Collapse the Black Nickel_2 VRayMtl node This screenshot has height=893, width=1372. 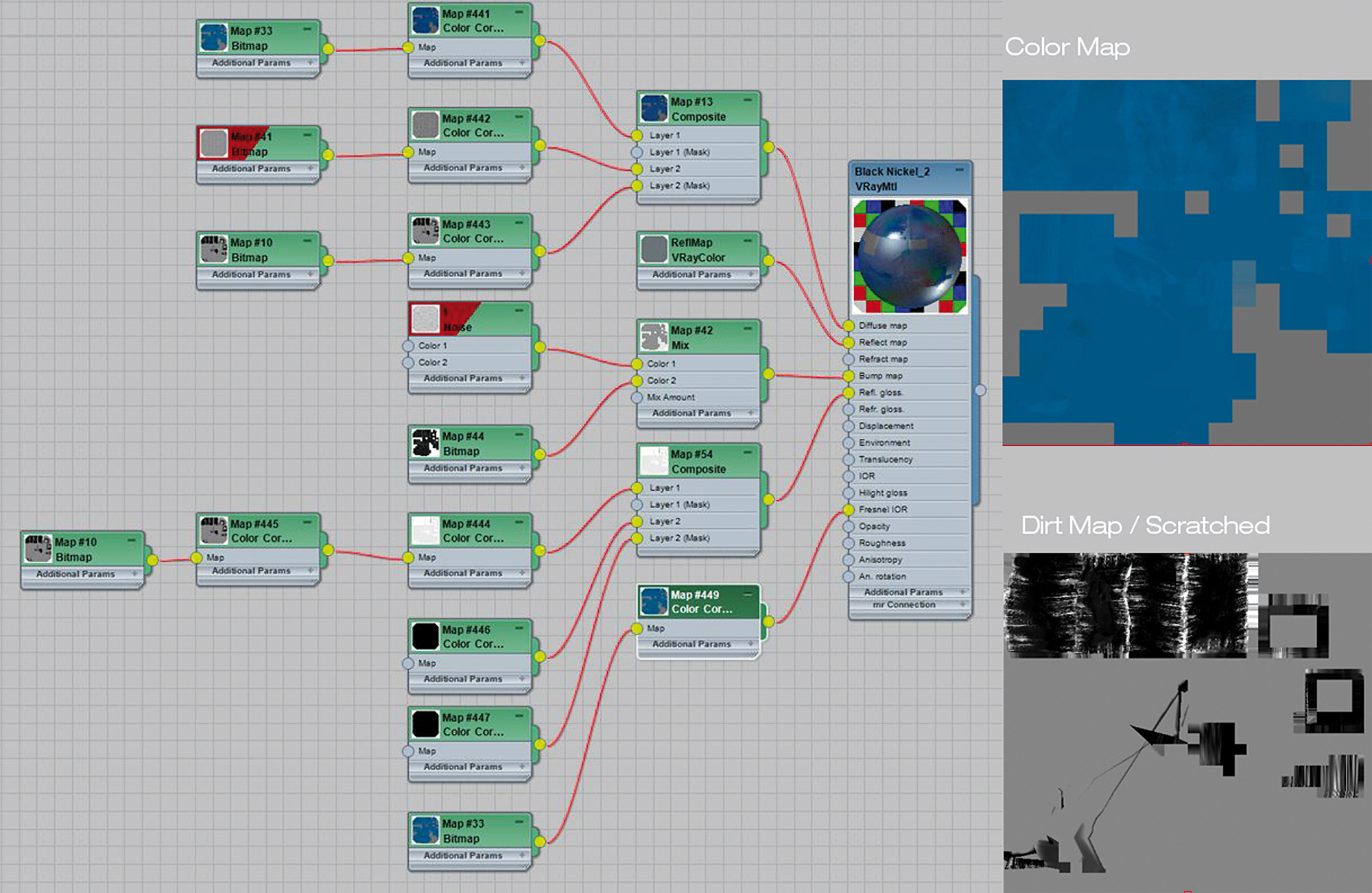959,170
